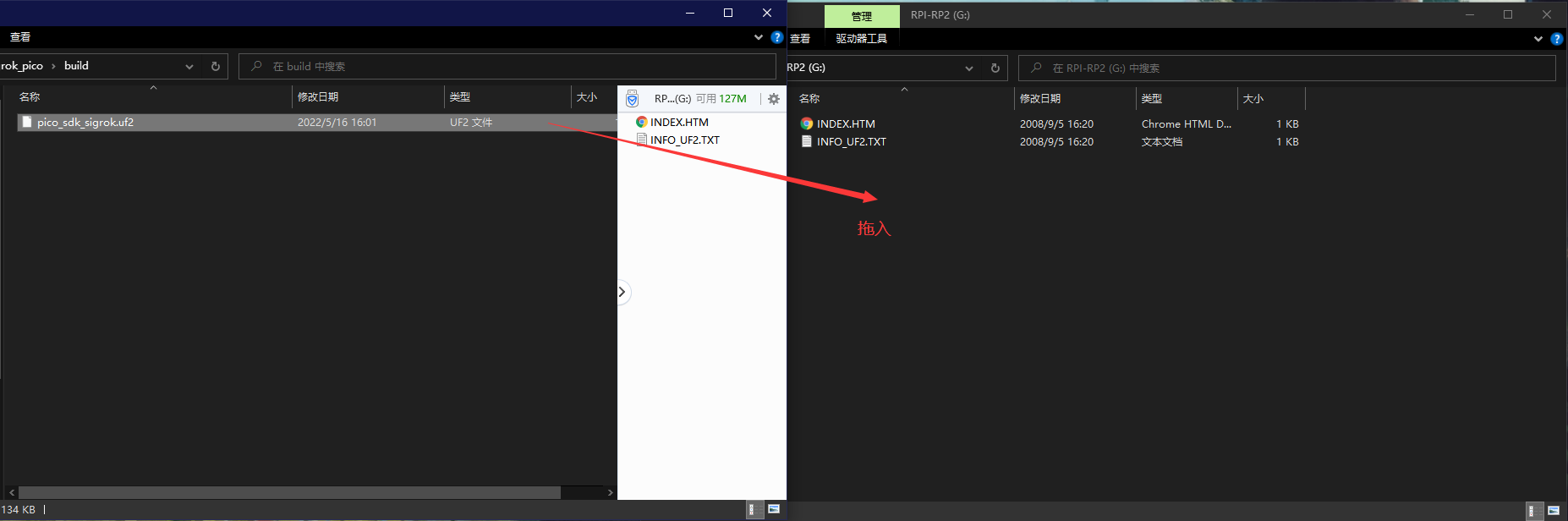This screenshot has height=521, width=1568.
Task: Select pico_sdk_sigrok.uf2 file in build window
Action: [317, 123]
